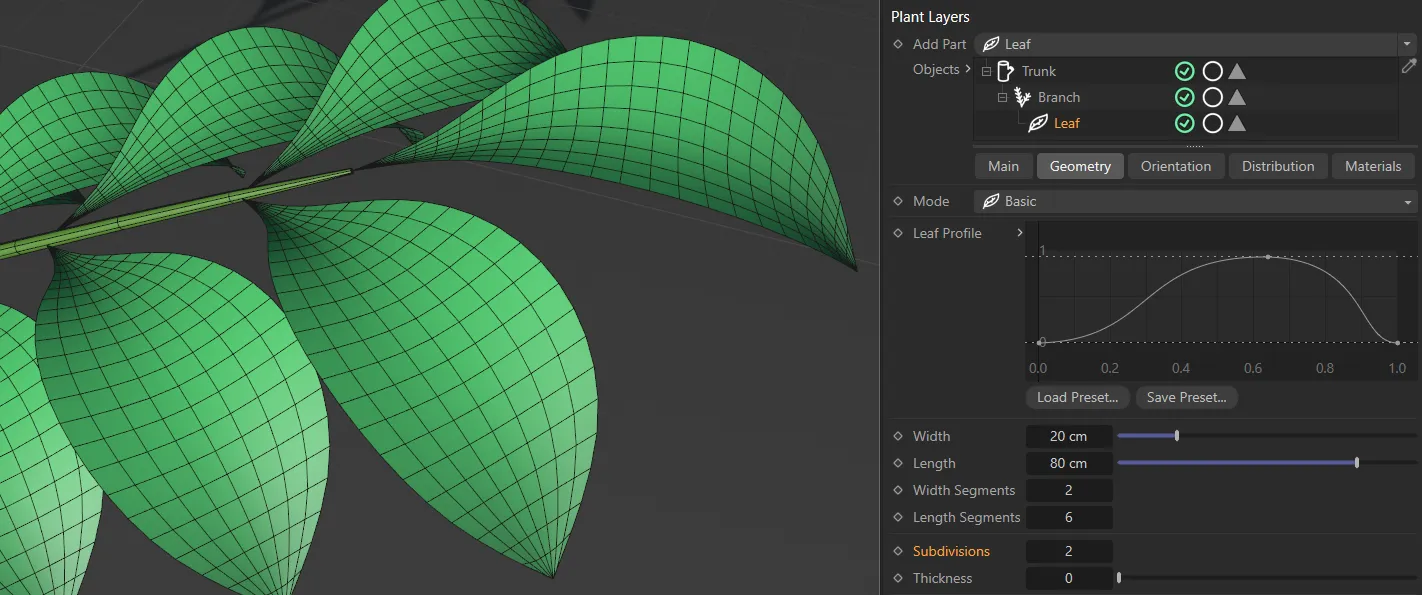Switch to the Orientation tab
This screenshot has width=1422, height=595.
pyautogui.click(x=1176, y=165)
